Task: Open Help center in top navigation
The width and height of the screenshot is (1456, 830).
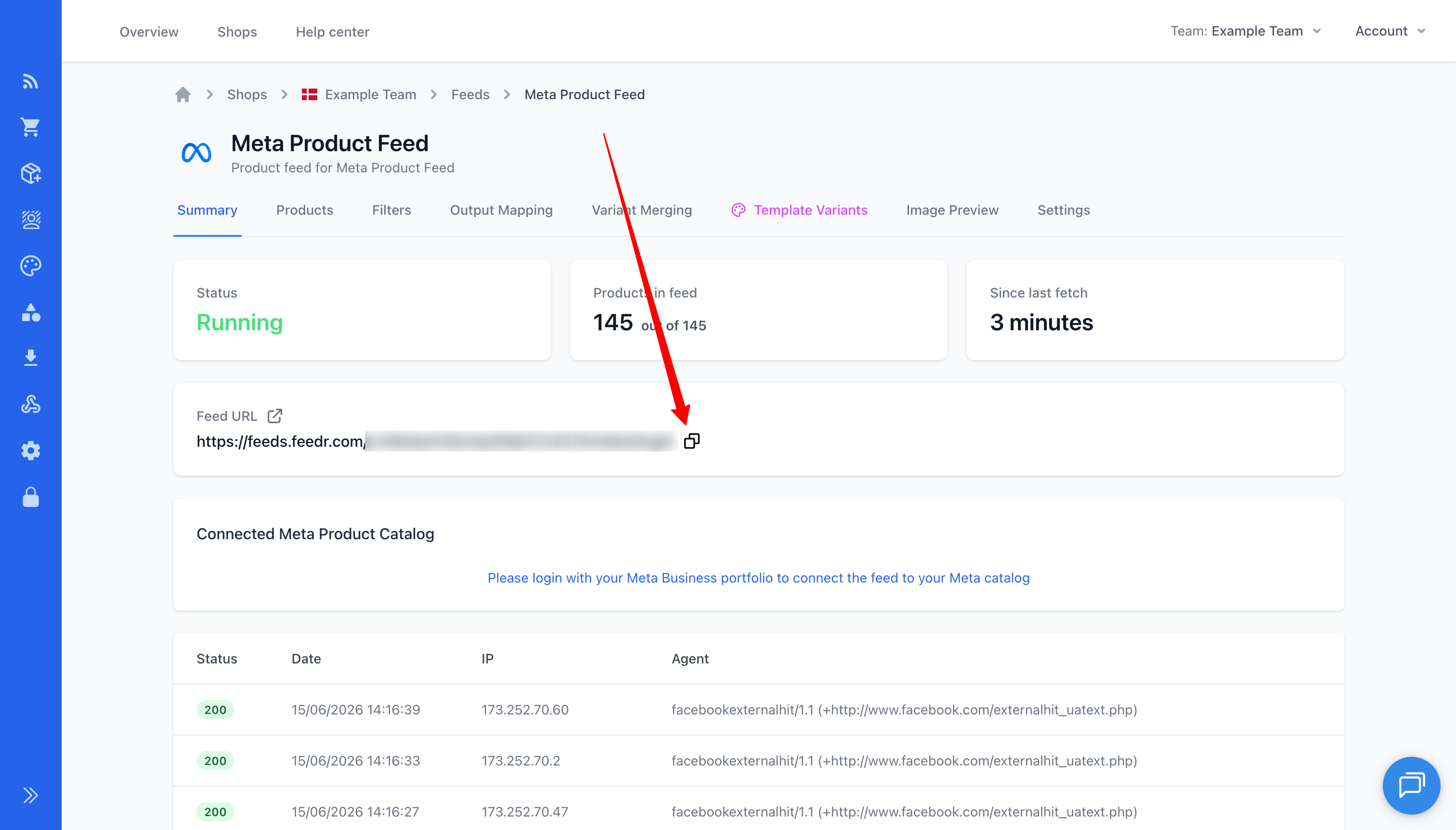Action: tap(332, 31)
